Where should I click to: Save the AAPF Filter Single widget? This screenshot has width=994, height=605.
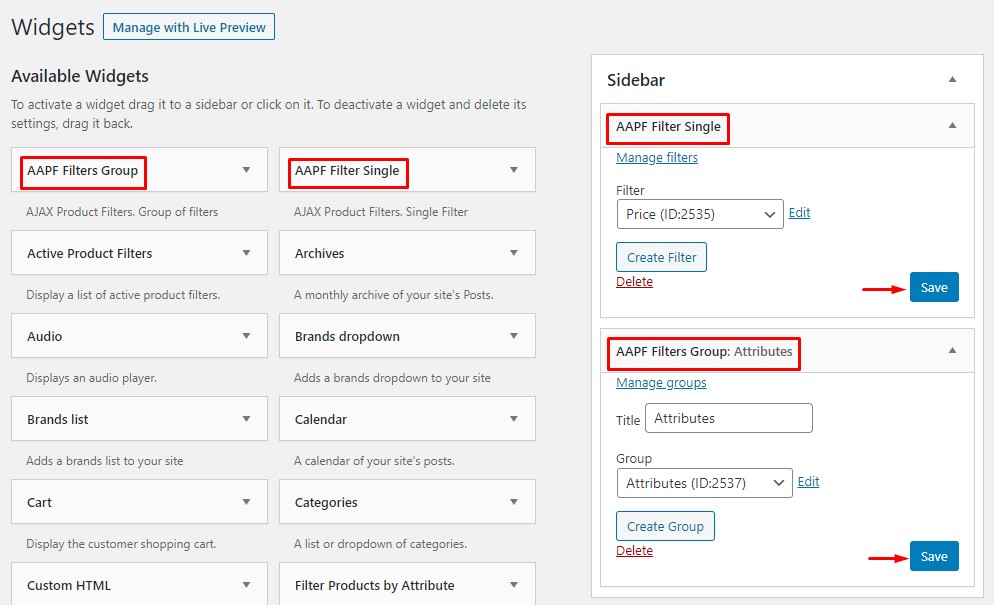point(934,287)
